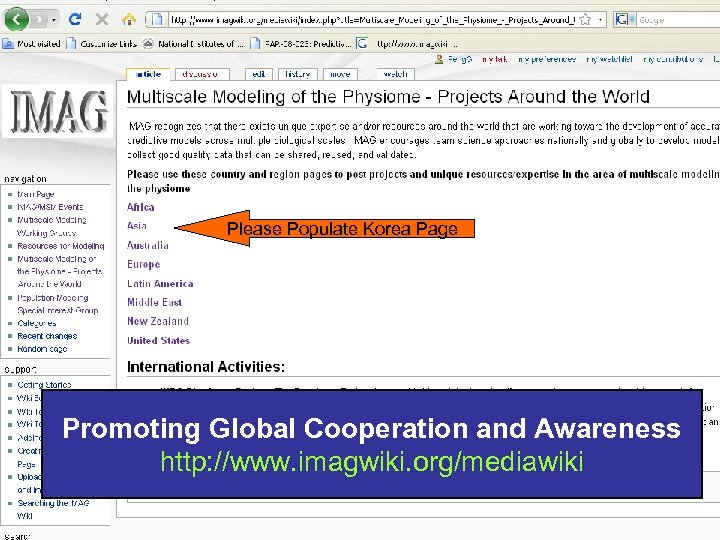Open Searching the IMAG Wiki link

click(x=53, y=509)
